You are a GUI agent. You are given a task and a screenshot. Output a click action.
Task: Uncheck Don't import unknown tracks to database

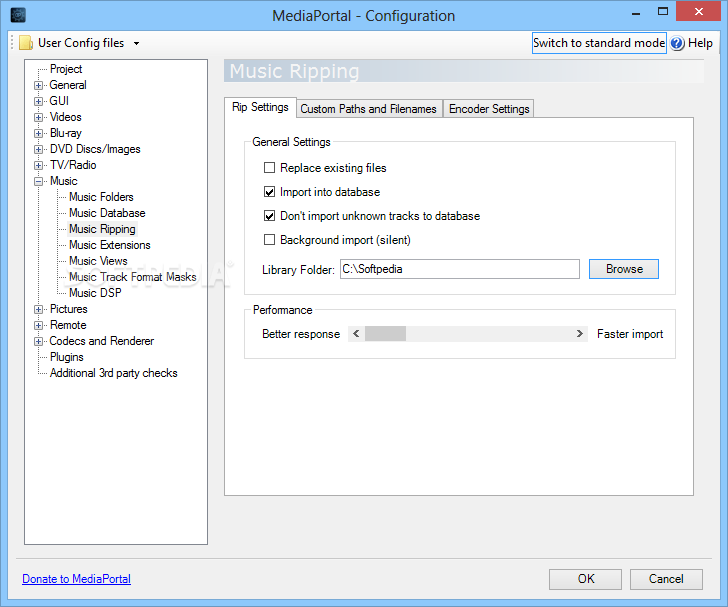tap(269, 216)
